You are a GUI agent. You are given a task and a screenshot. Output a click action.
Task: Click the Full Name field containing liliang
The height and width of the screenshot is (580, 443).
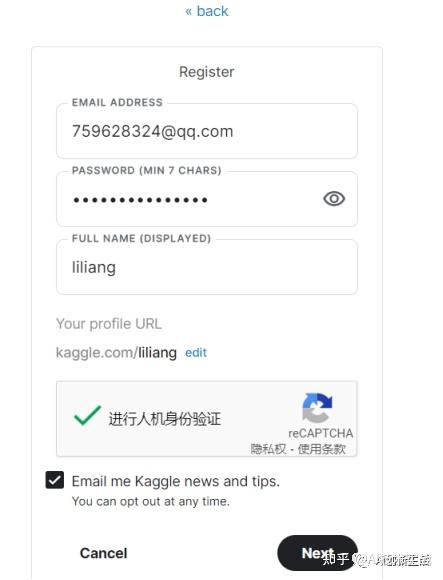(x=207, y=267)
